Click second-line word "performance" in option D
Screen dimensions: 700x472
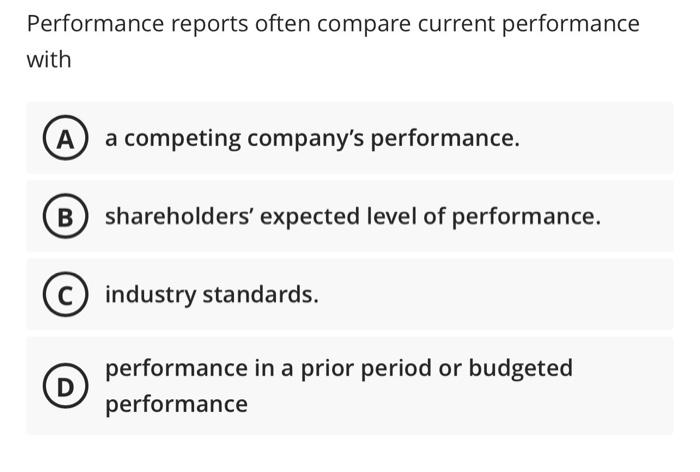tap(176, 405)
